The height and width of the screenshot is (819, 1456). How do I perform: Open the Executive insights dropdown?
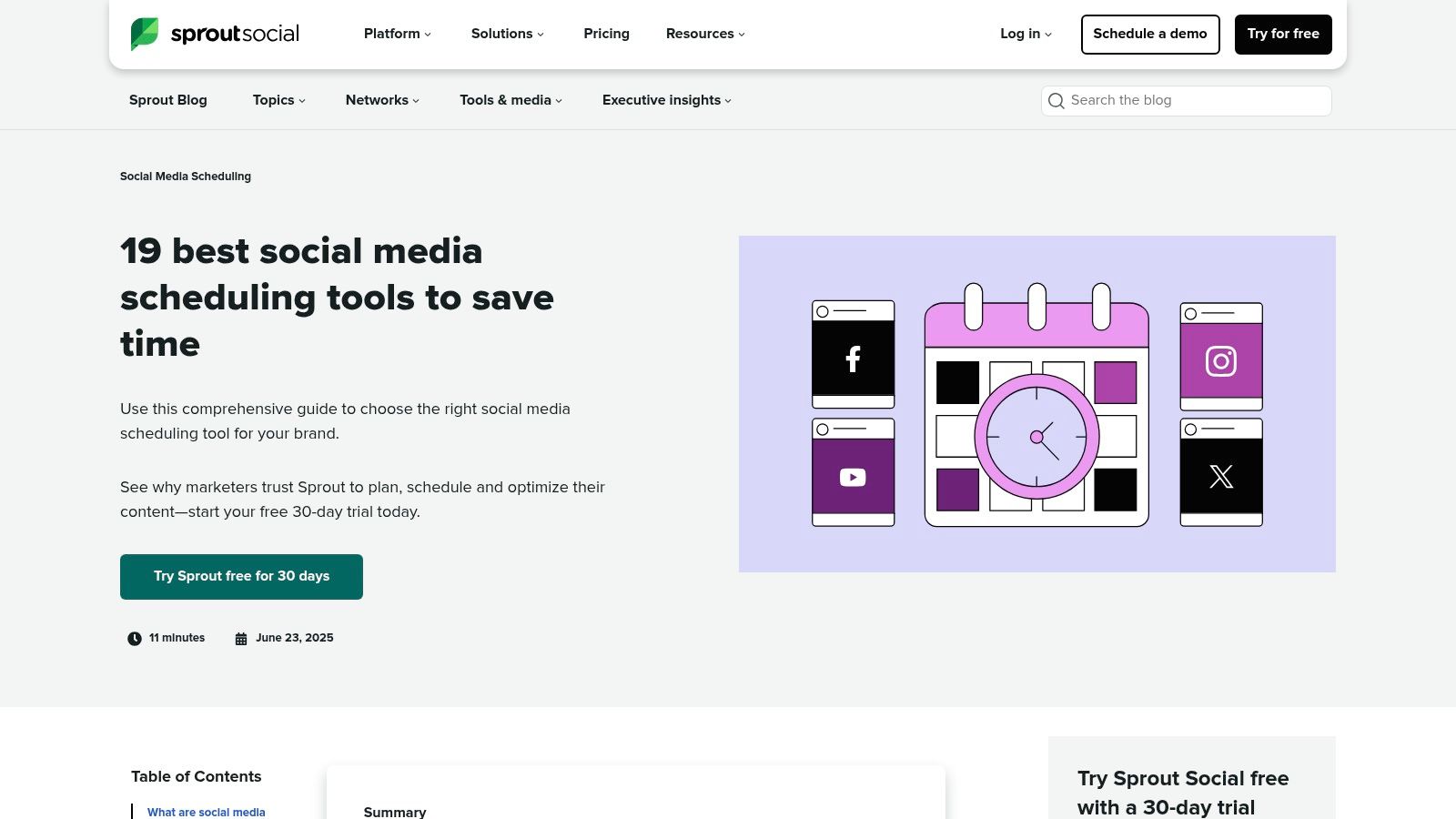pyautogui.click(x=667, y=100)
